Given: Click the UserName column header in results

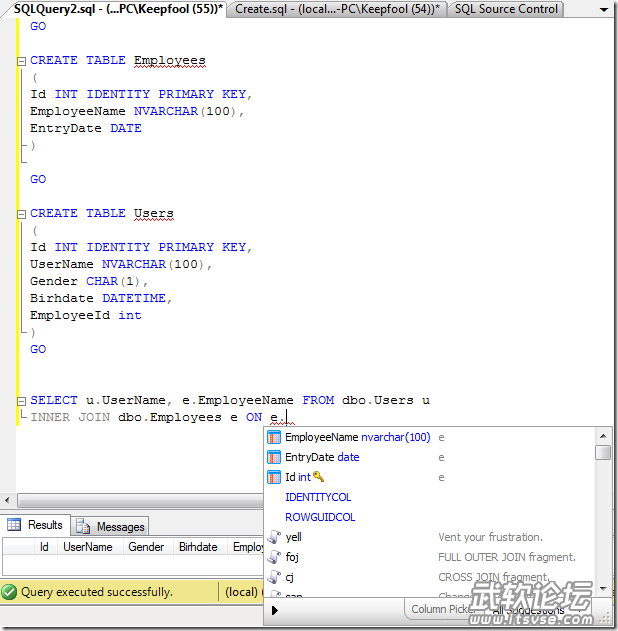Looking at the screenshot, I should [88, 547].
